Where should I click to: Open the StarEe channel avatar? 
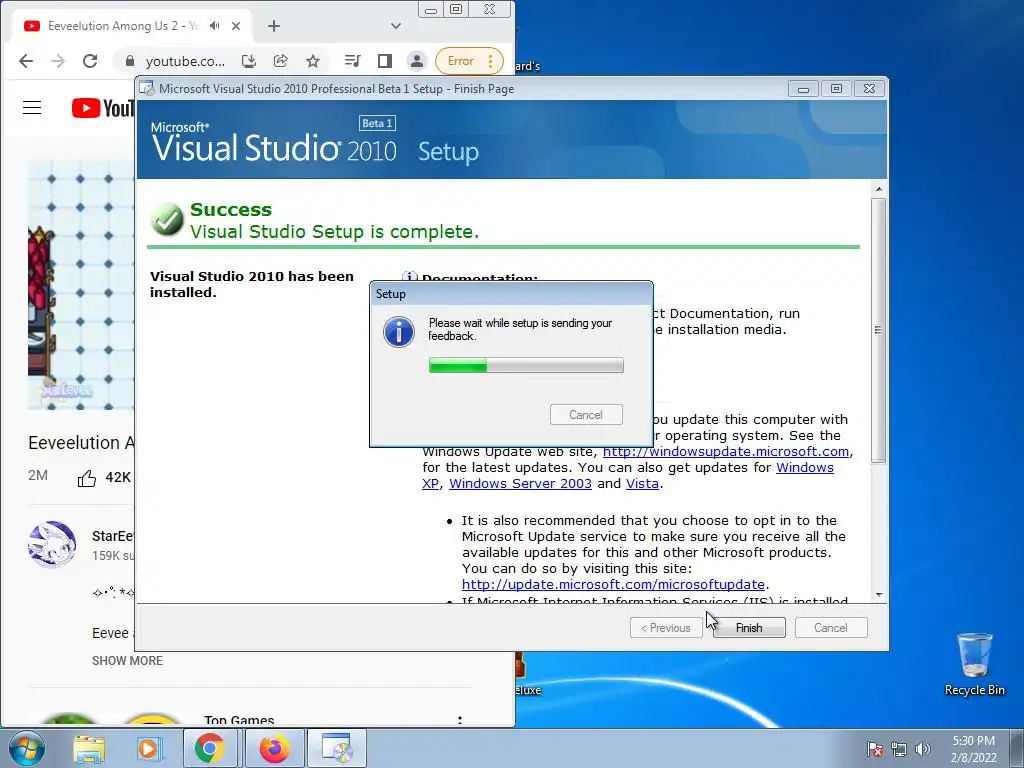coord(52,544)
